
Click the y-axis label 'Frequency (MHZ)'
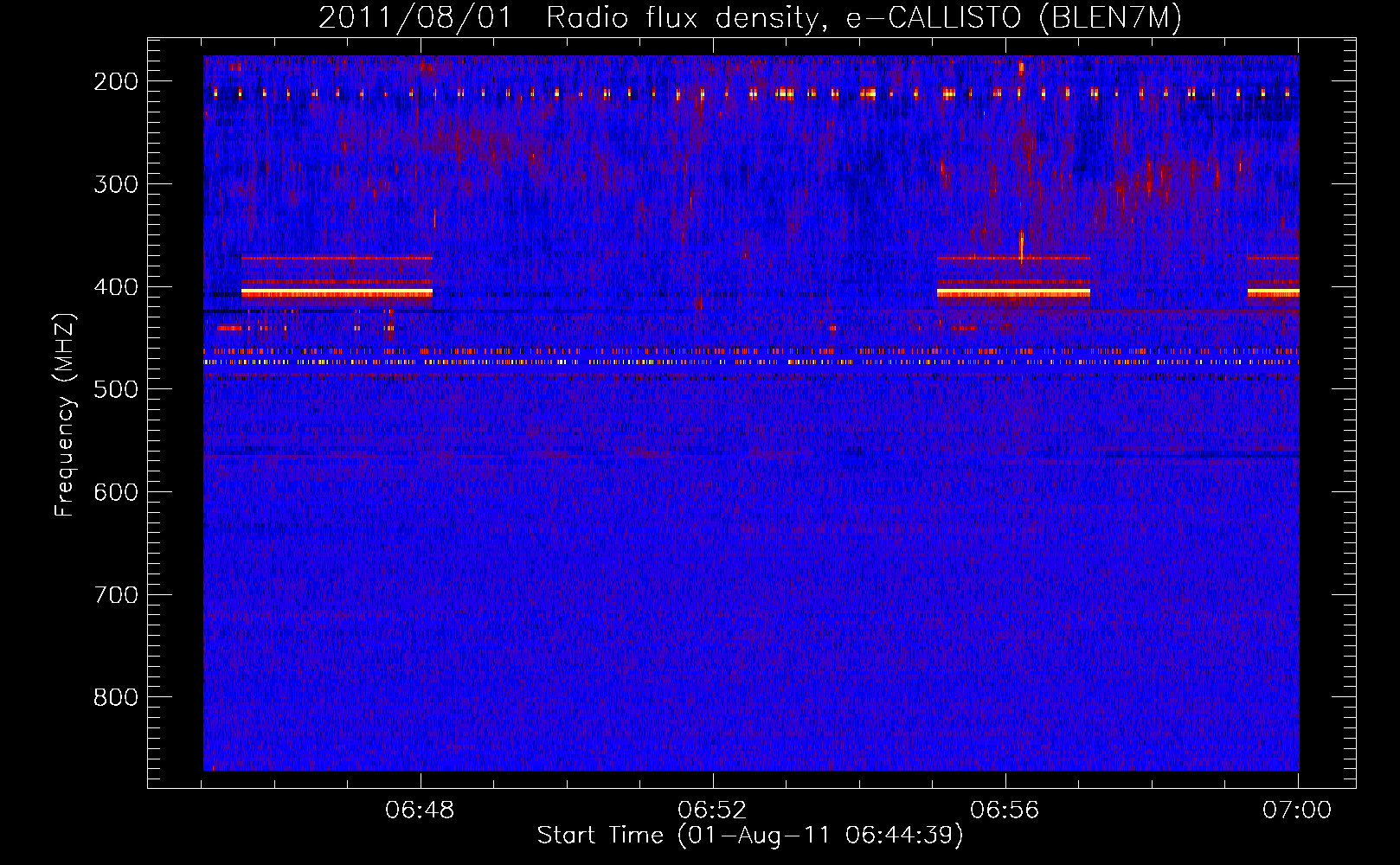tap(66, 414)
